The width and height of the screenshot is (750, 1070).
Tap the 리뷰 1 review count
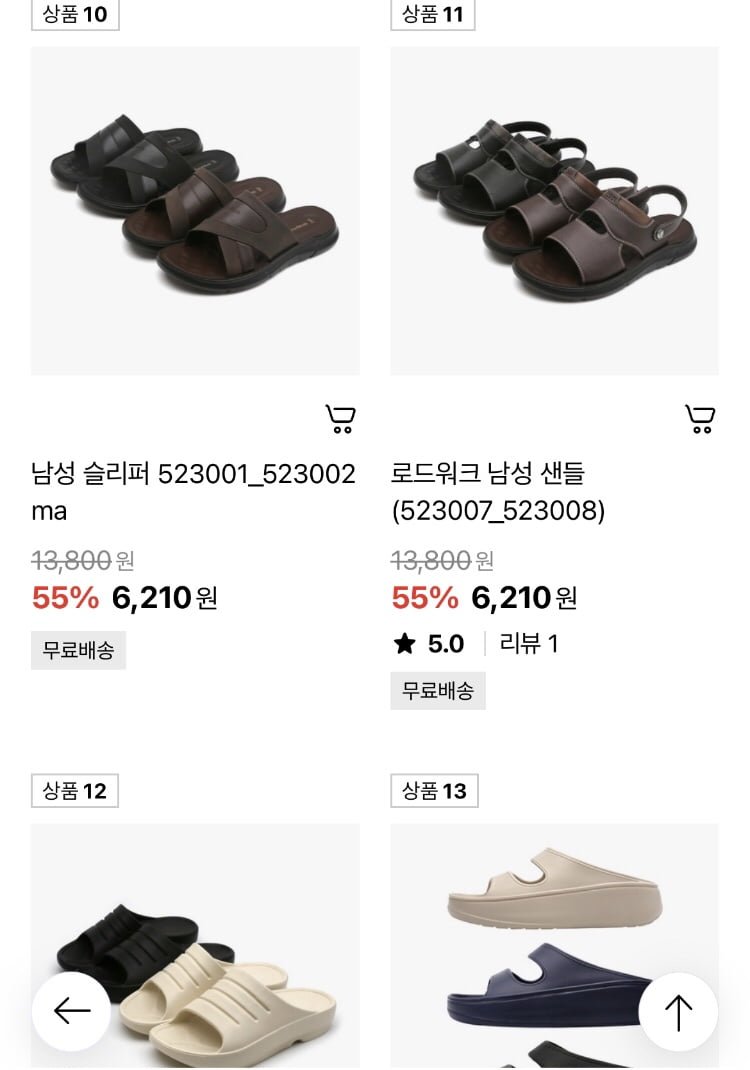pos(529,644)
